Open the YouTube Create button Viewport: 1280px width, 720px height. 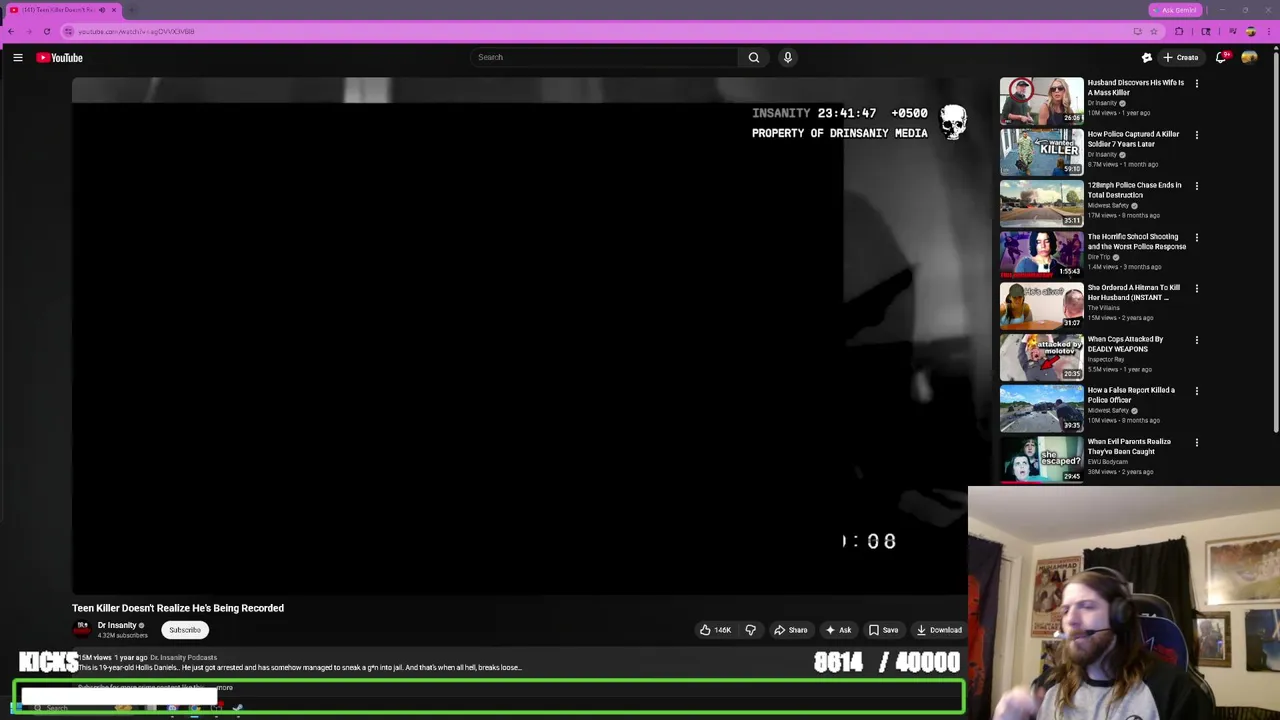1181,58
